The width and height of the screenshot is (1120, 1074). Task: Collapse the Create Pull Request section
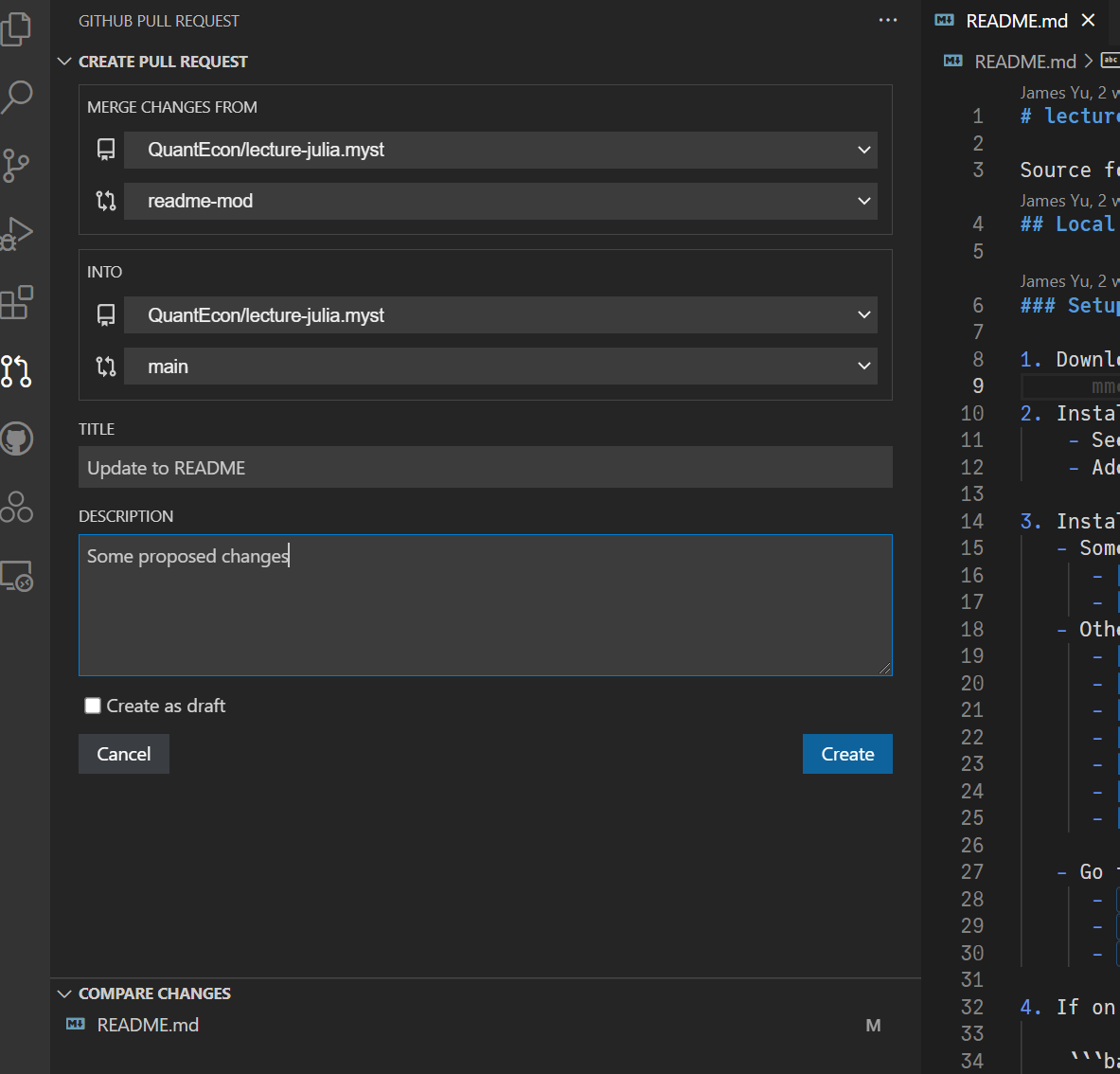pos(64,62)
